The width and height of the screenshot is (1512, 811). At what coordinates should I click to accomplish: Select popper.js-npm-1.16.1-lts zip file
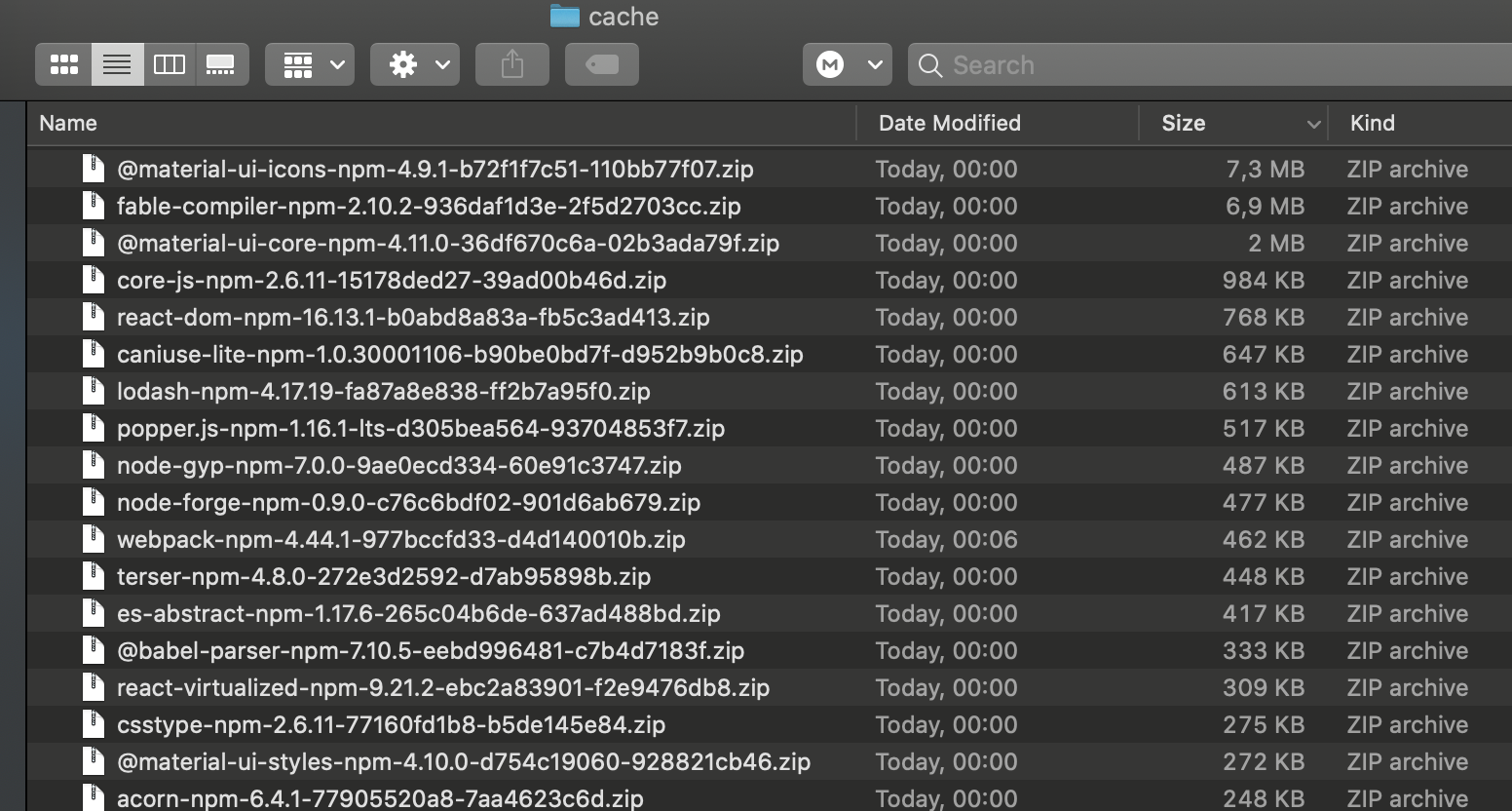pos(421,429)
